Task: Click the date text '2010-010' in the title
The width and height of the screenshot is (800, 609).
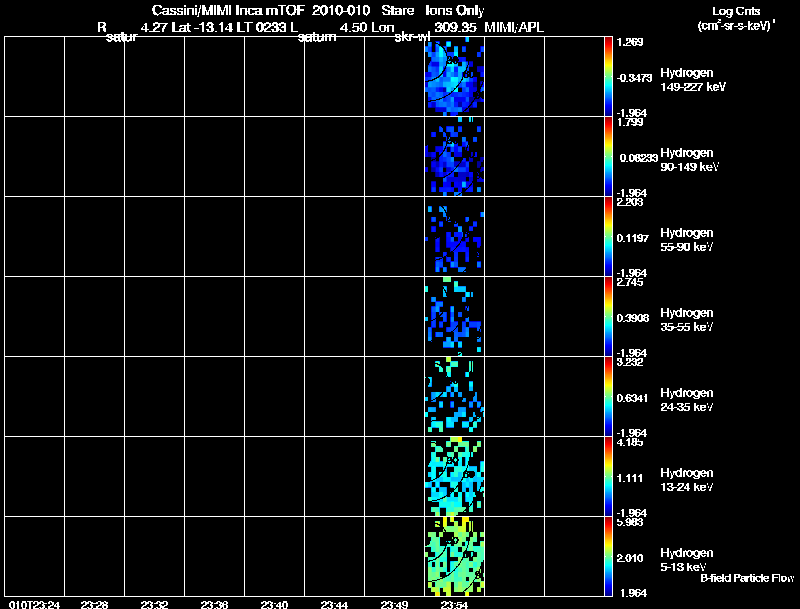Action: point(341,10)
